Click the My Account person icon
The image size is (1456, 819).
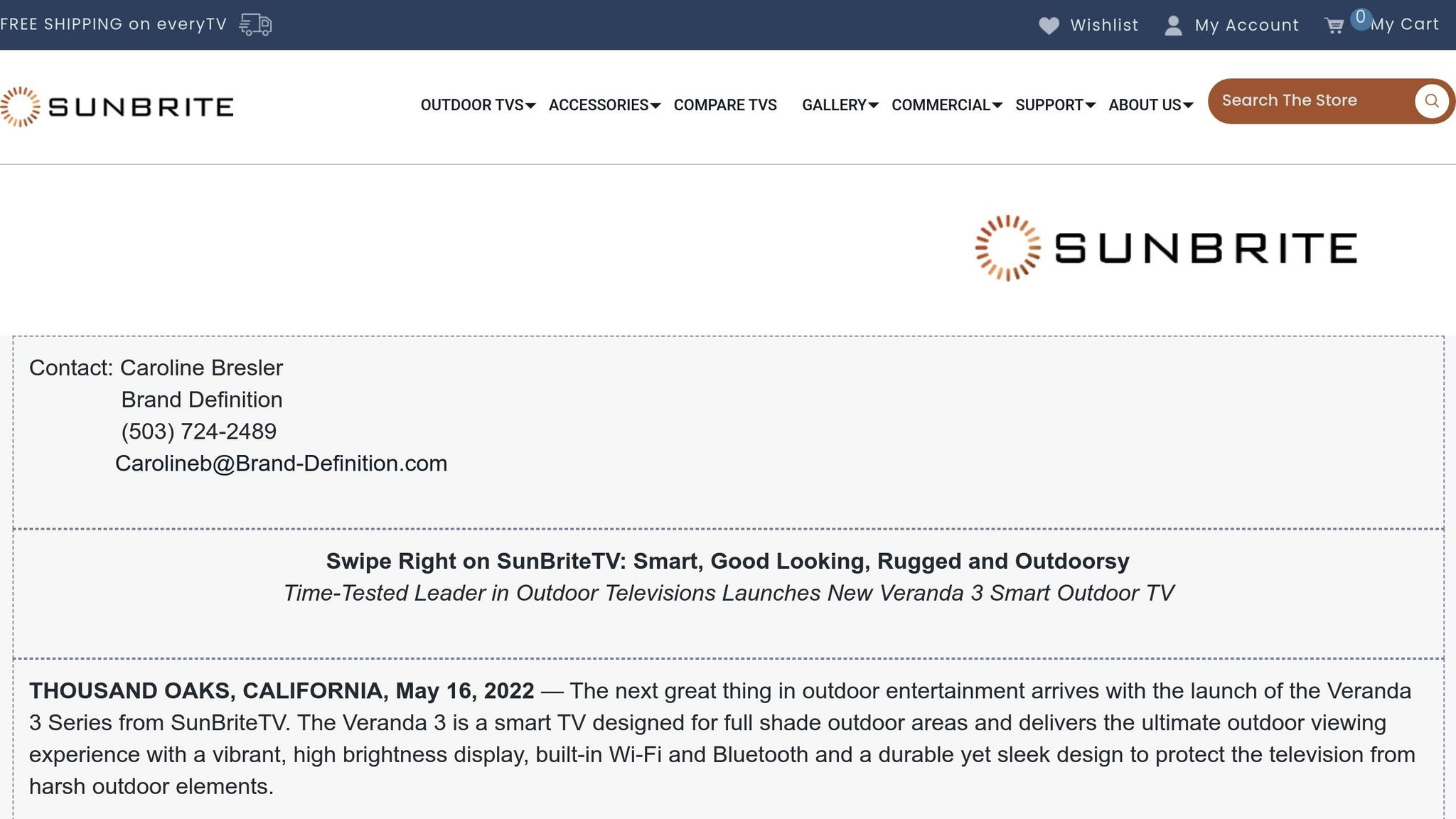pos(1174,26)
